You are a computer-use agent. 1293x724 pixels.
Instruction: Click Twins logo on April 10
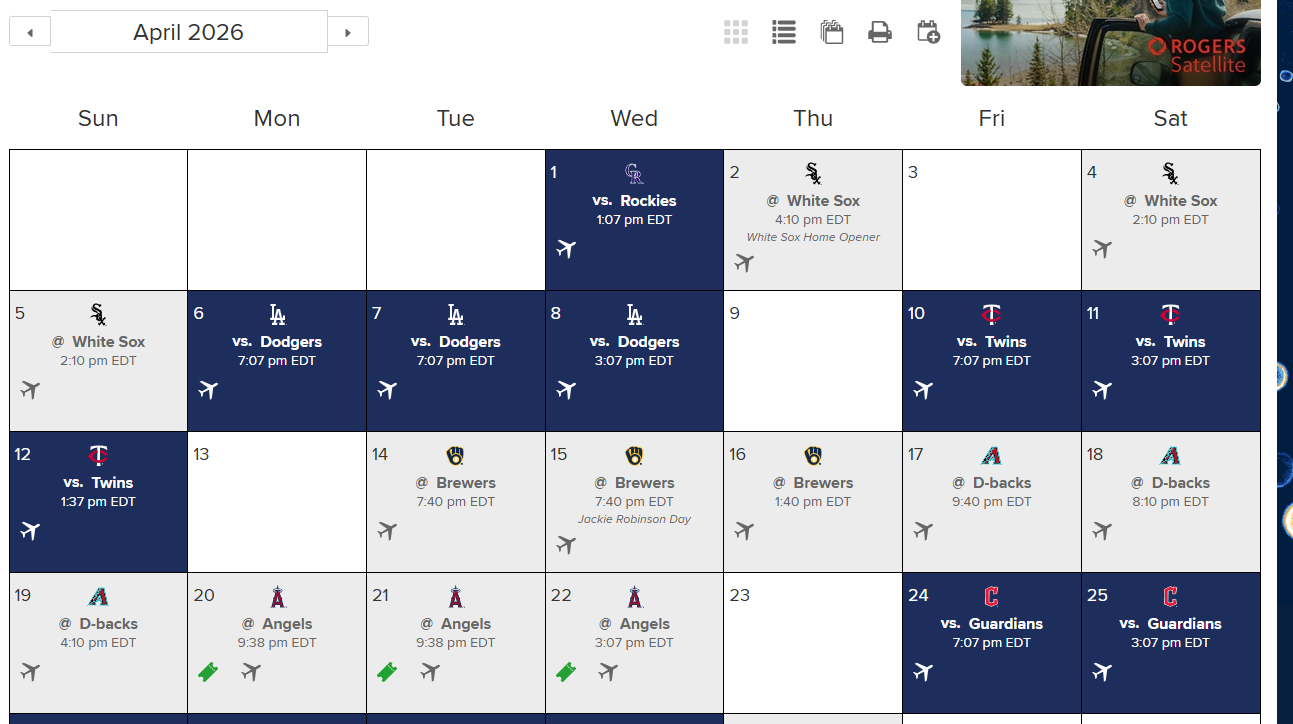(x=991, y=315)
